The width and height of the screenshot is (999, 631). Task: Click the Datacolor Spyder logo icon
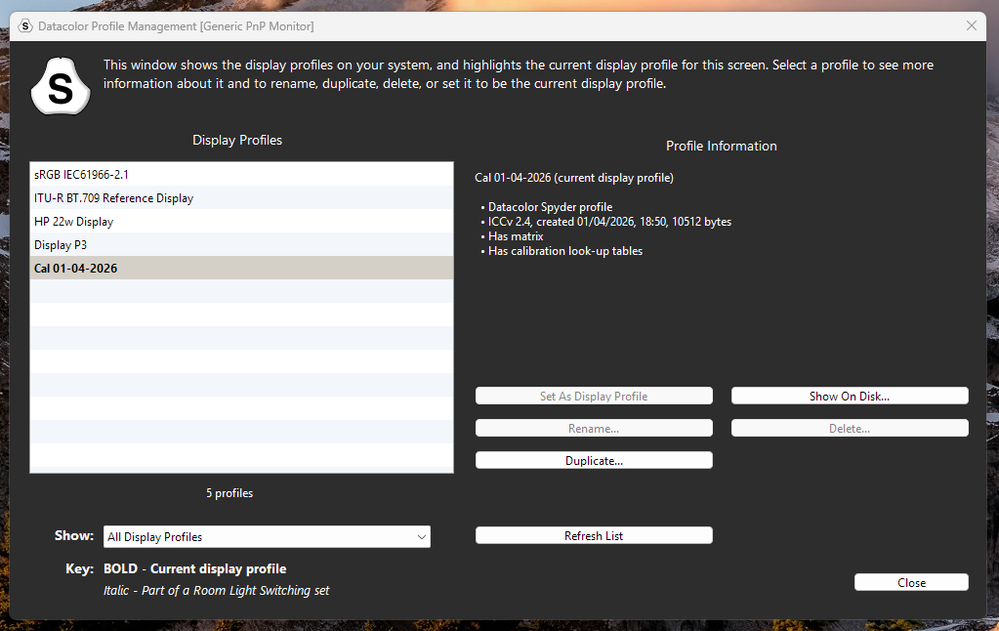point(61,86)
